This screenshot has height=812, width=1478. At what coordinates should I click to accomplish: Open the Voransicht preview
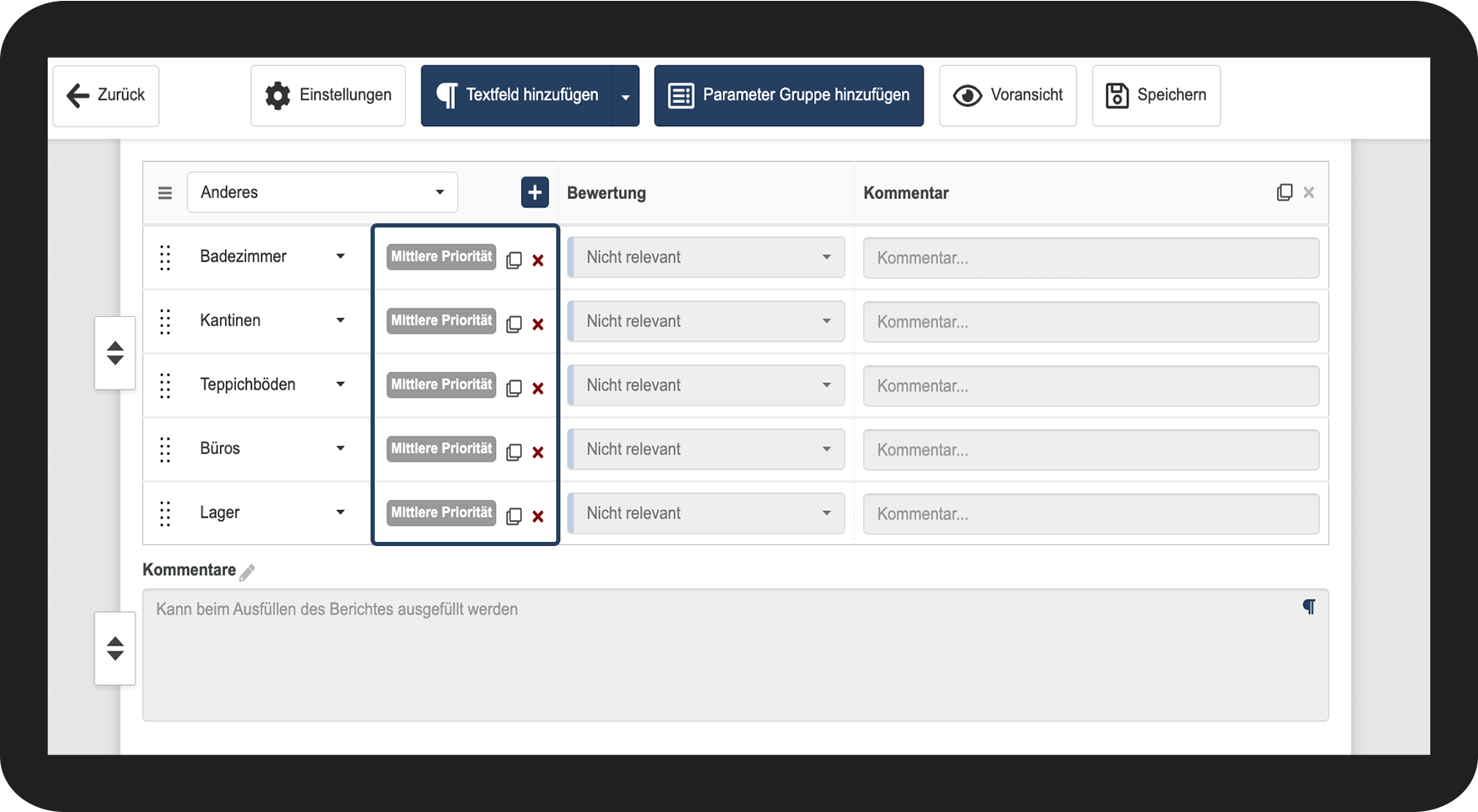click(1008, 95)
